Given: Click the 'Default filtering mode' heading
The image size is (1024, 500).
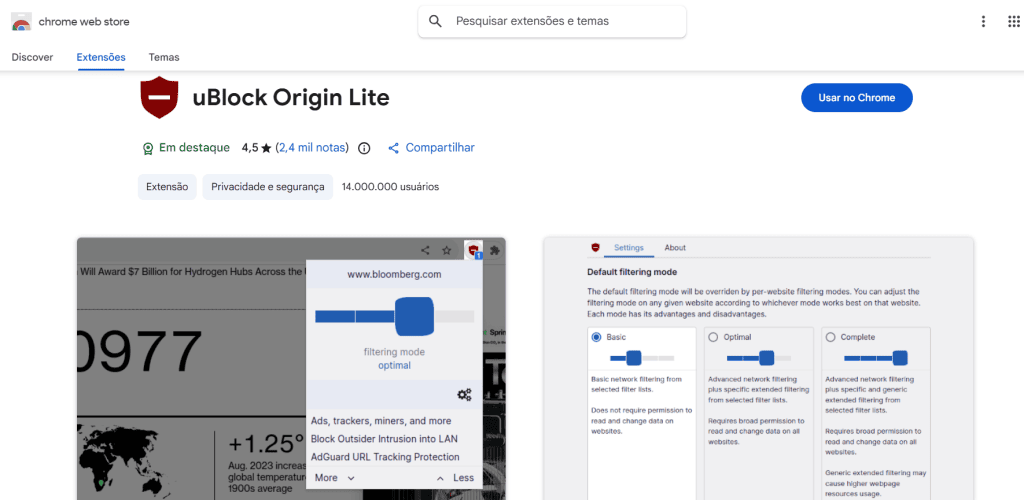Looking at the screenshot, I should coord(632,272).
